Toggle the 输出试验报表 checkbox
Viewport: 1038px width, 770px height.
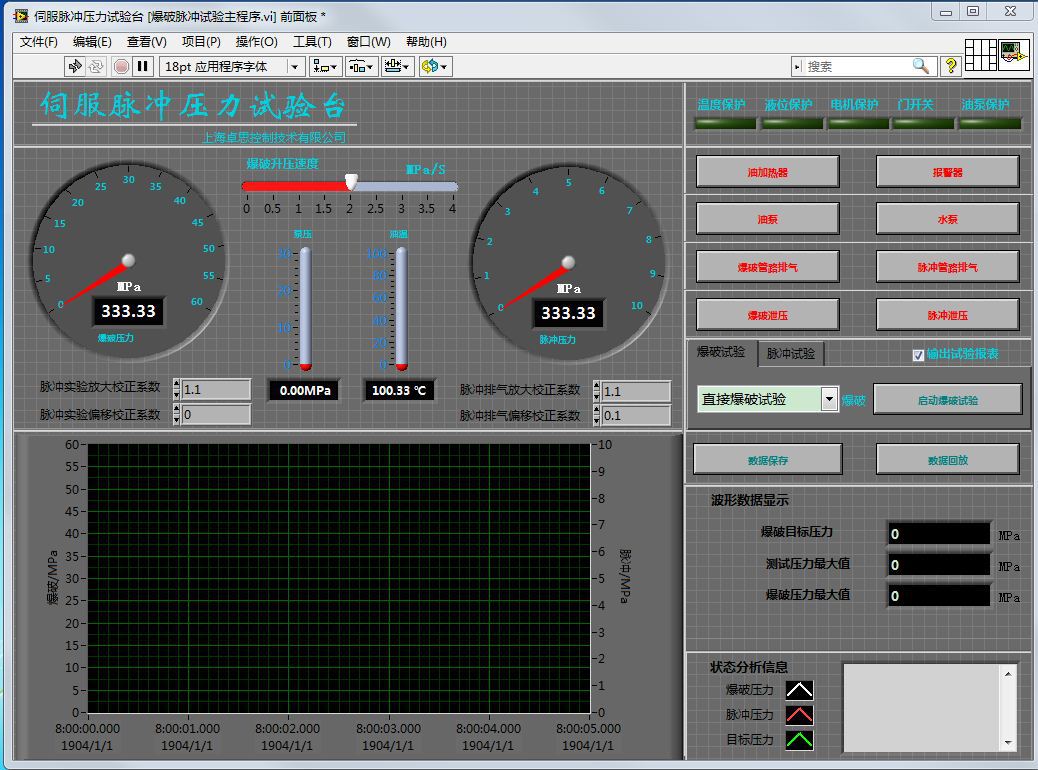[x=918, y=355]
